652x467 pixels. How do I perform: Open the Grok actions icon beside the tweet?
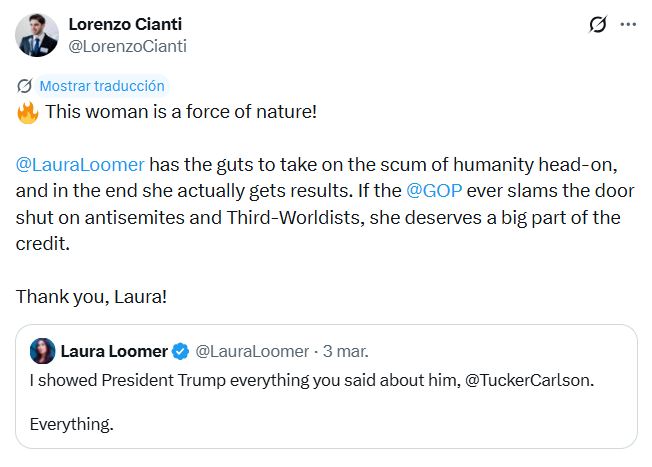[599, 24]
